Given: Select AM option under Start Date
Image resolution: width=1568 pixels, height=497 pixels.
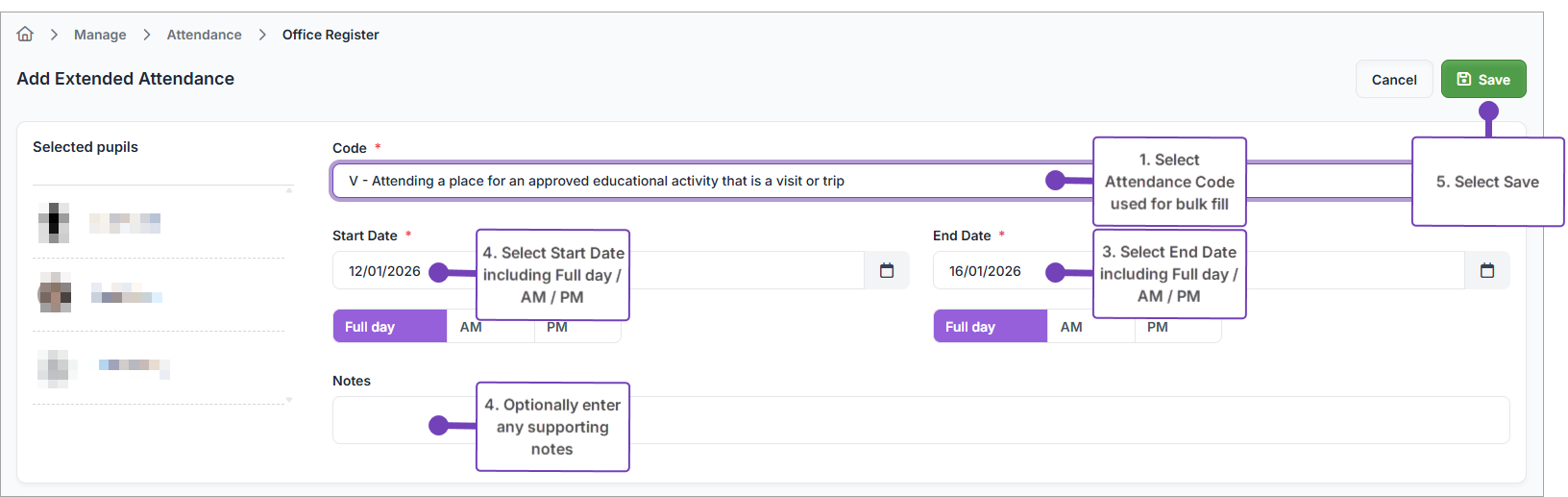Looking at the screenshot, I should 471,328.
